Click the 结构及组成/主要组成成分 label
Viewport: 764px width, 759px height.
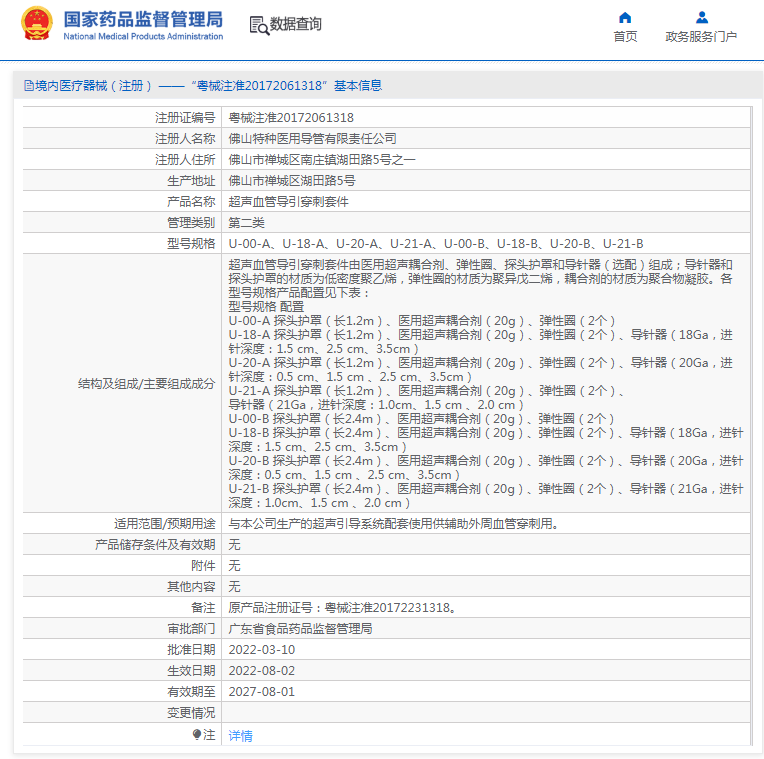[147, 383]
